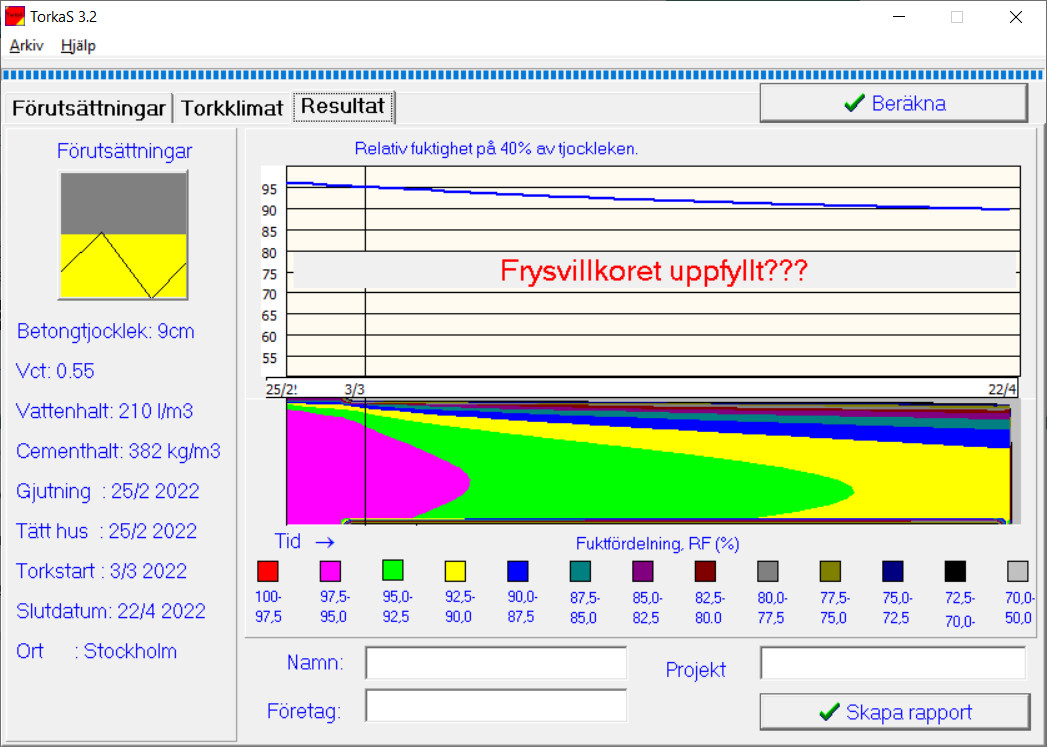Click the olive 77,5-75,0 legend swatch

coord(831,571)
